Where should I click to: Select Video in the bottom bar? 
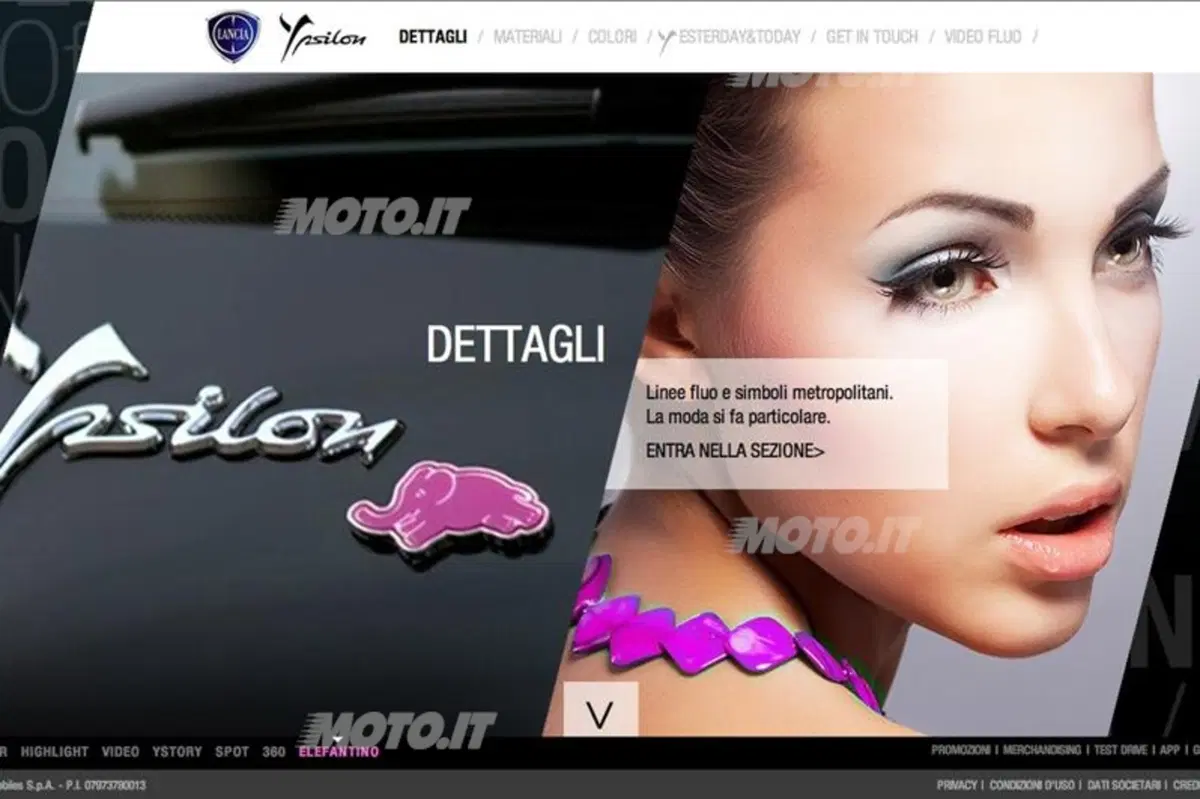click(x=120, y=752)
